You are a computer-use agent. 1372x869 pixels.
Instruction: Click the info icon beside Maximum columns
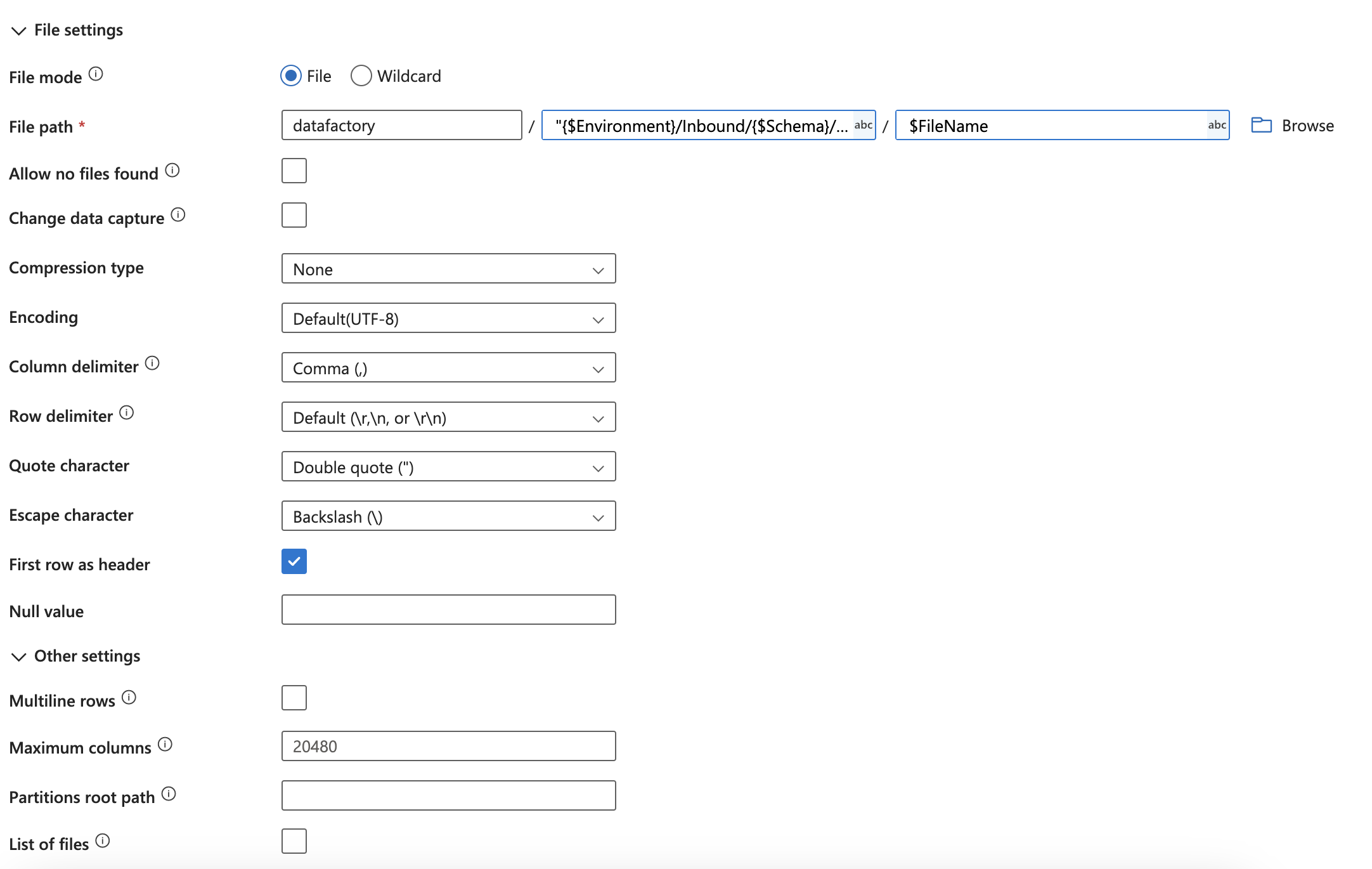[x=164, y=744]
